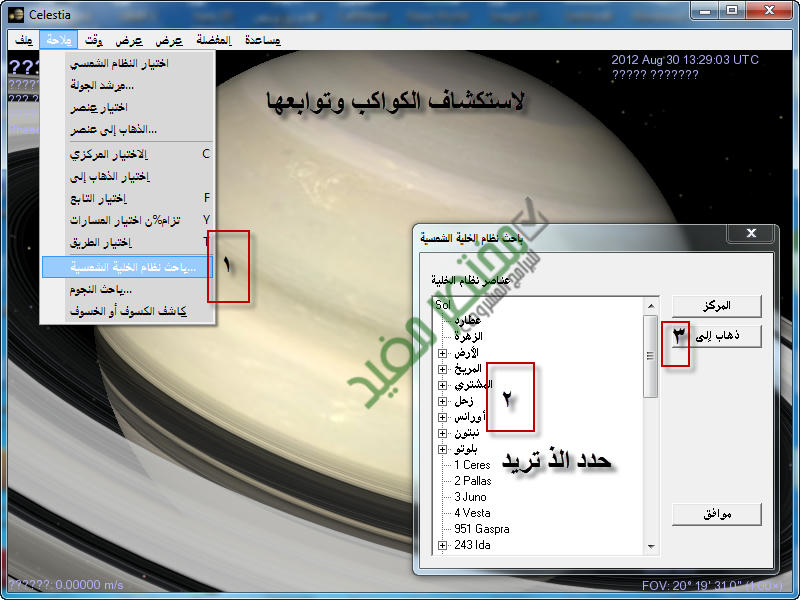This screenshot has width=800, height=600.
Task: Click the tree scrollbar up arrow
Action: (651, 306)
